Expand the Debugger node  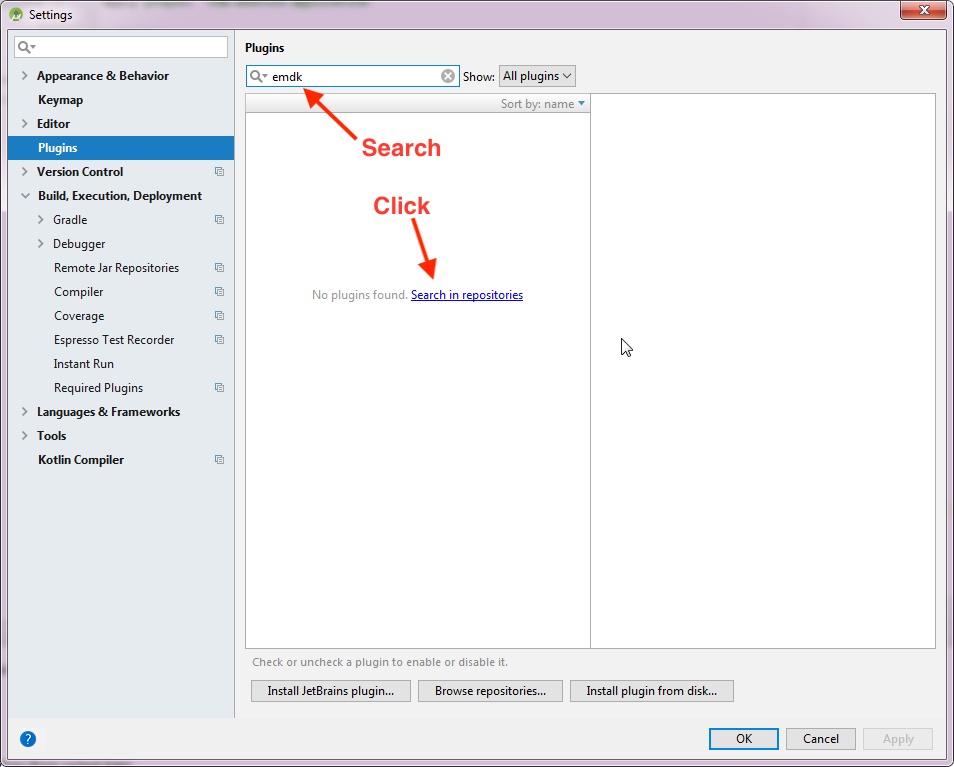[41, 243]
